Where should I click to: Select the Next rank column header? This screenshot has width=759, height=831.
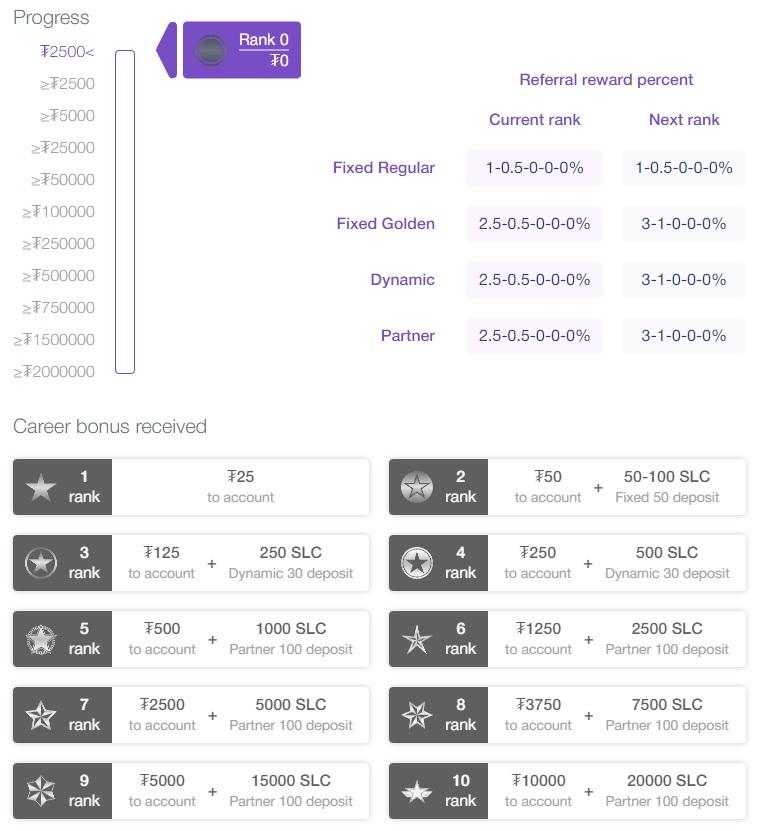[x=684, y=120]
